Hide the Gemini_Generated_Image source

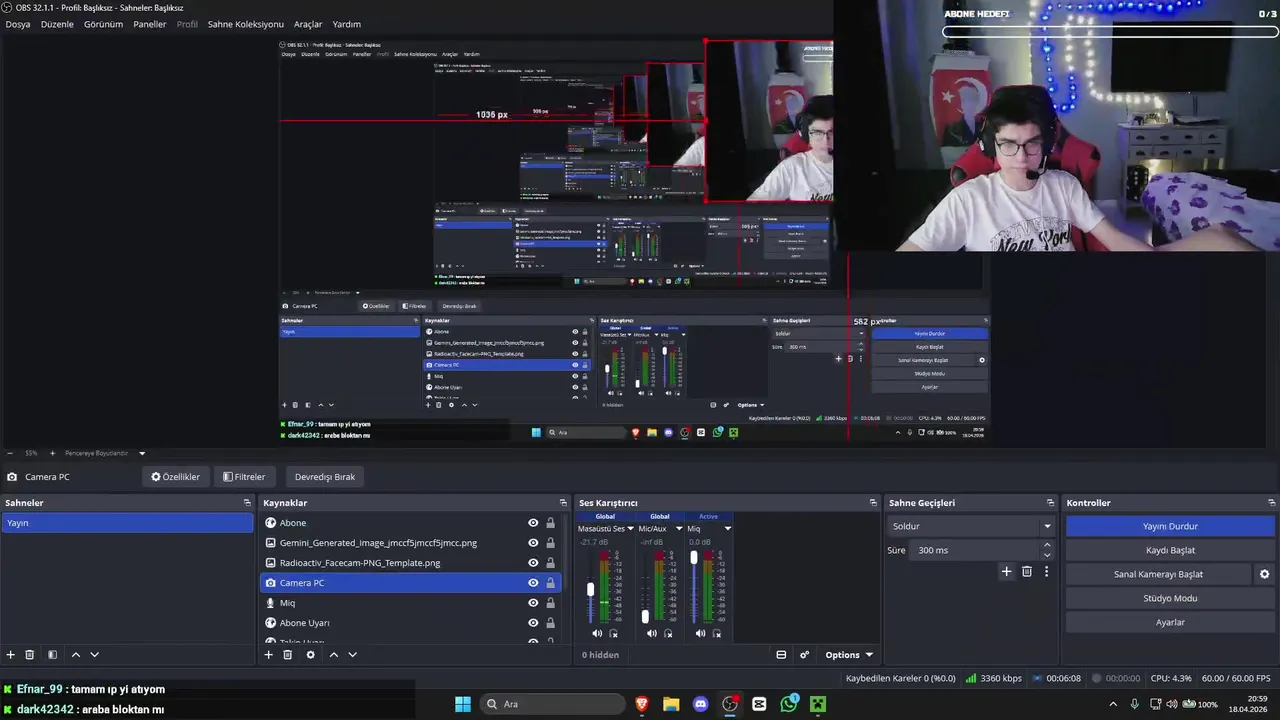point(533,543)
